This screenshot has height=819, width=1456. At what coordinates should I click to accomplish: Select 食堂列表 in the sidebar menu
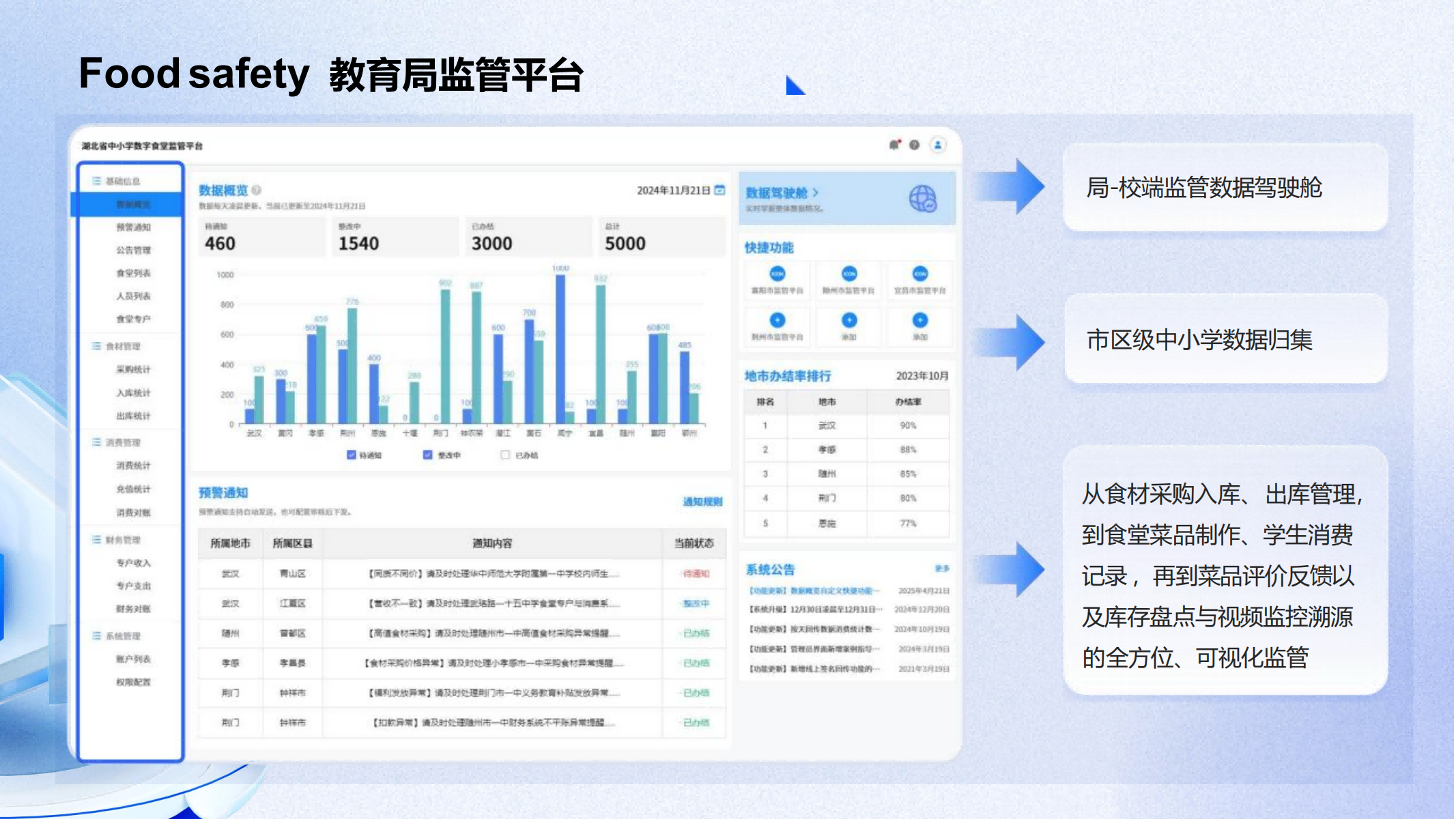133,273
